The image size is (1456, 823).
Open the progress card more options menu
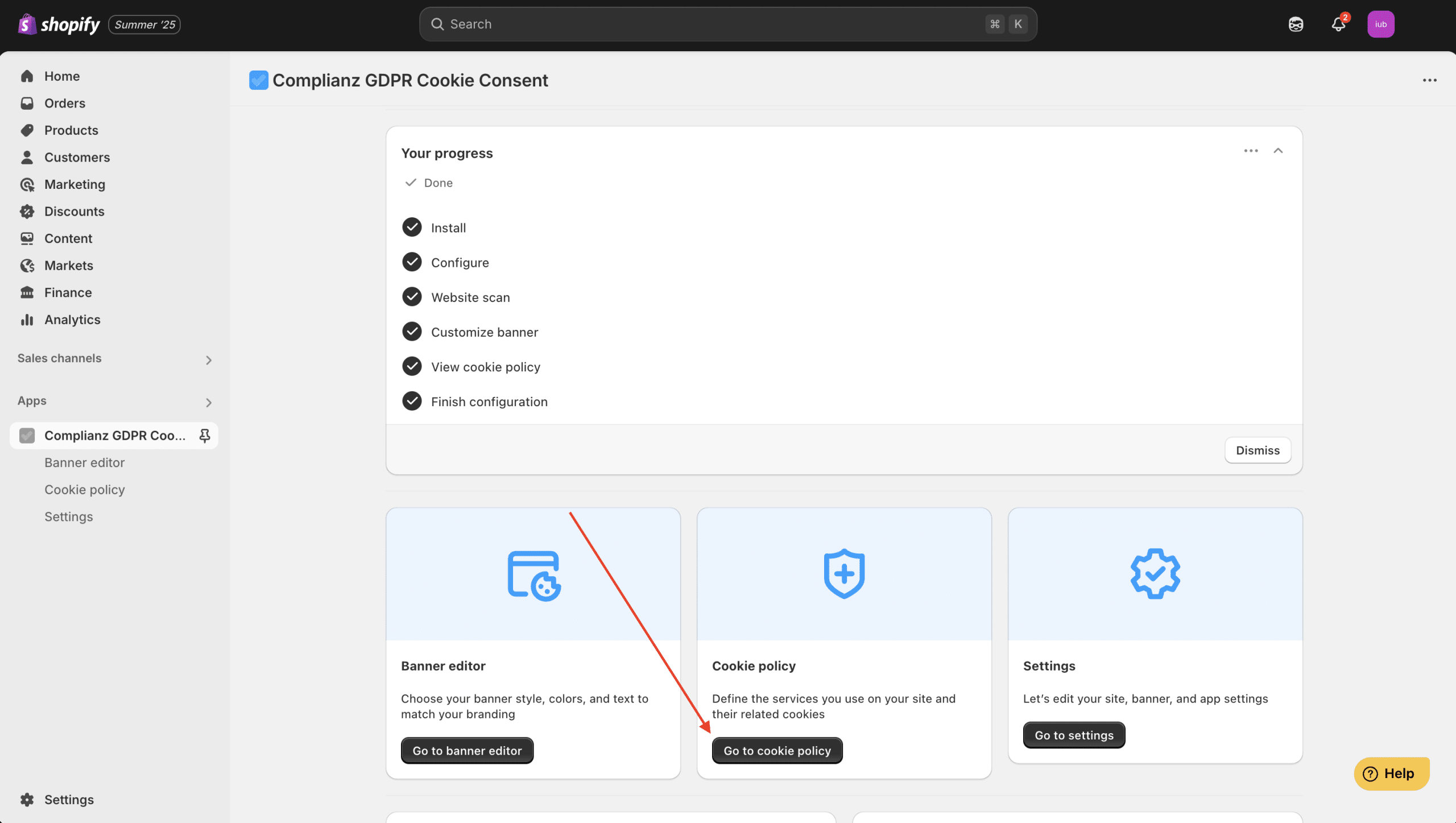tap(1251, 151)
